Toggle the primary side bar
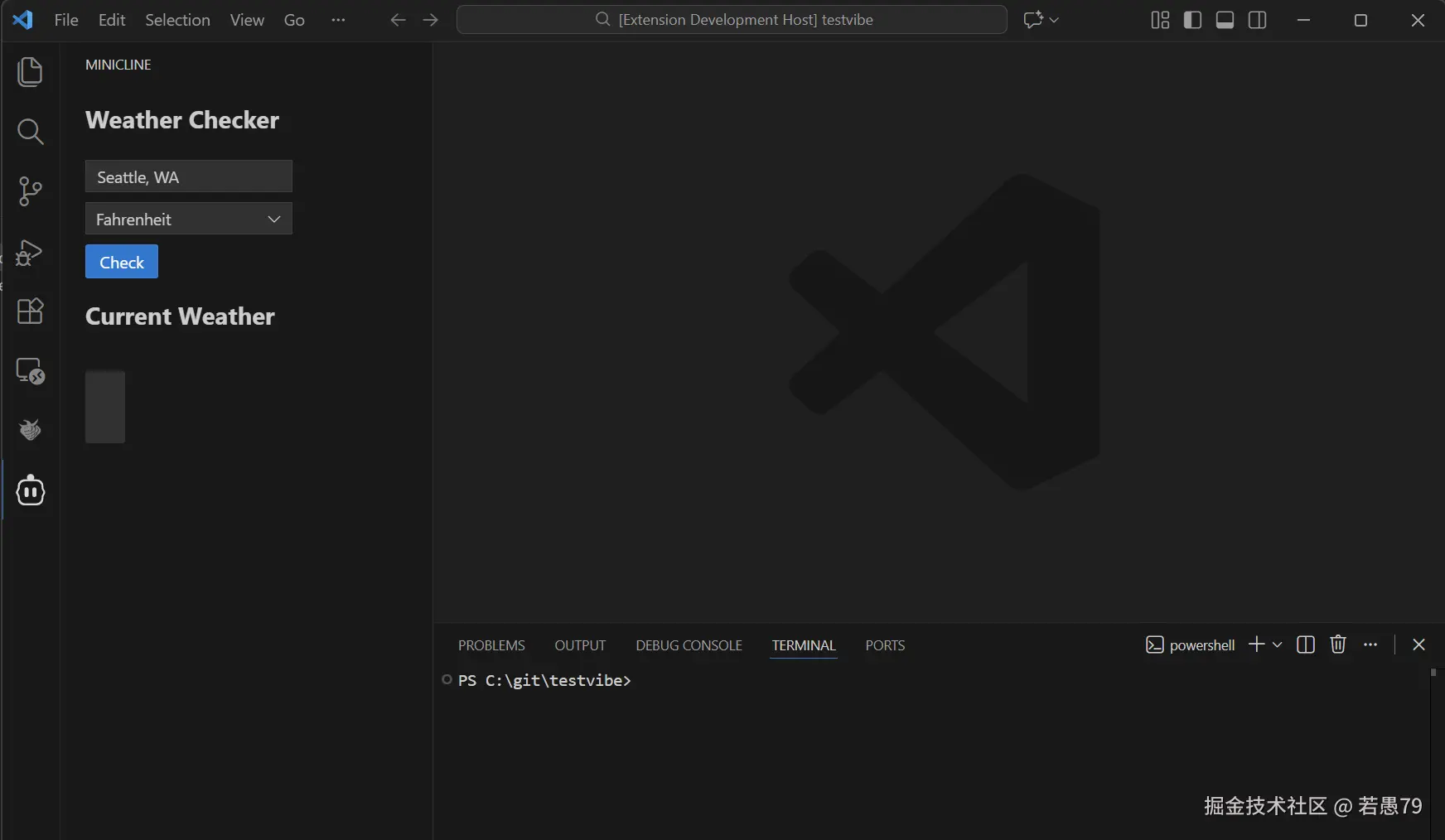Screen dimensions: 1445x840 [1192, 20]
